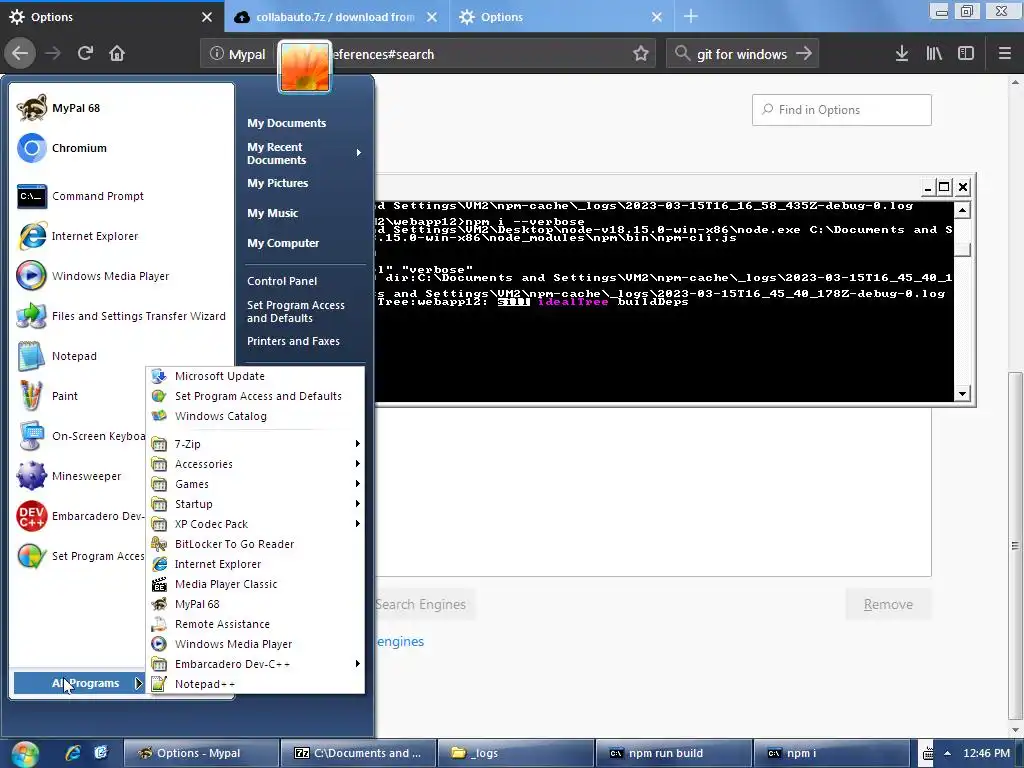Click the browser Reload button
This screenshot has height=768, width=1024.
[x=85, y=54]
